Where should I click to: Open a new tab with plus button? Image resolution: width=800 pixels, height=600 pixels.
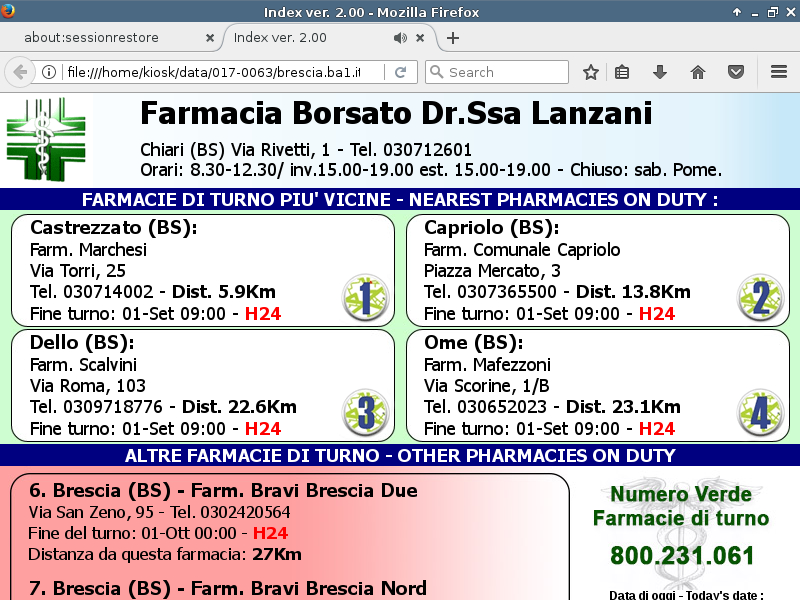[x=453, y=38]
